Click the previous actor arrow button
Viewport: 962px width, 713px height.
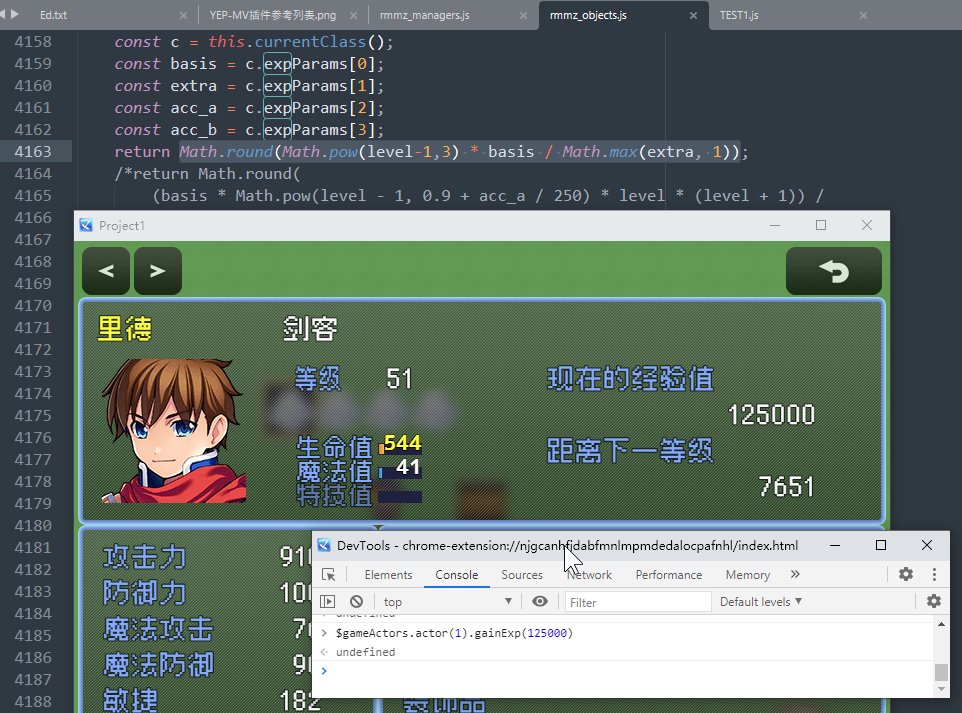click(x=106, y=271)
